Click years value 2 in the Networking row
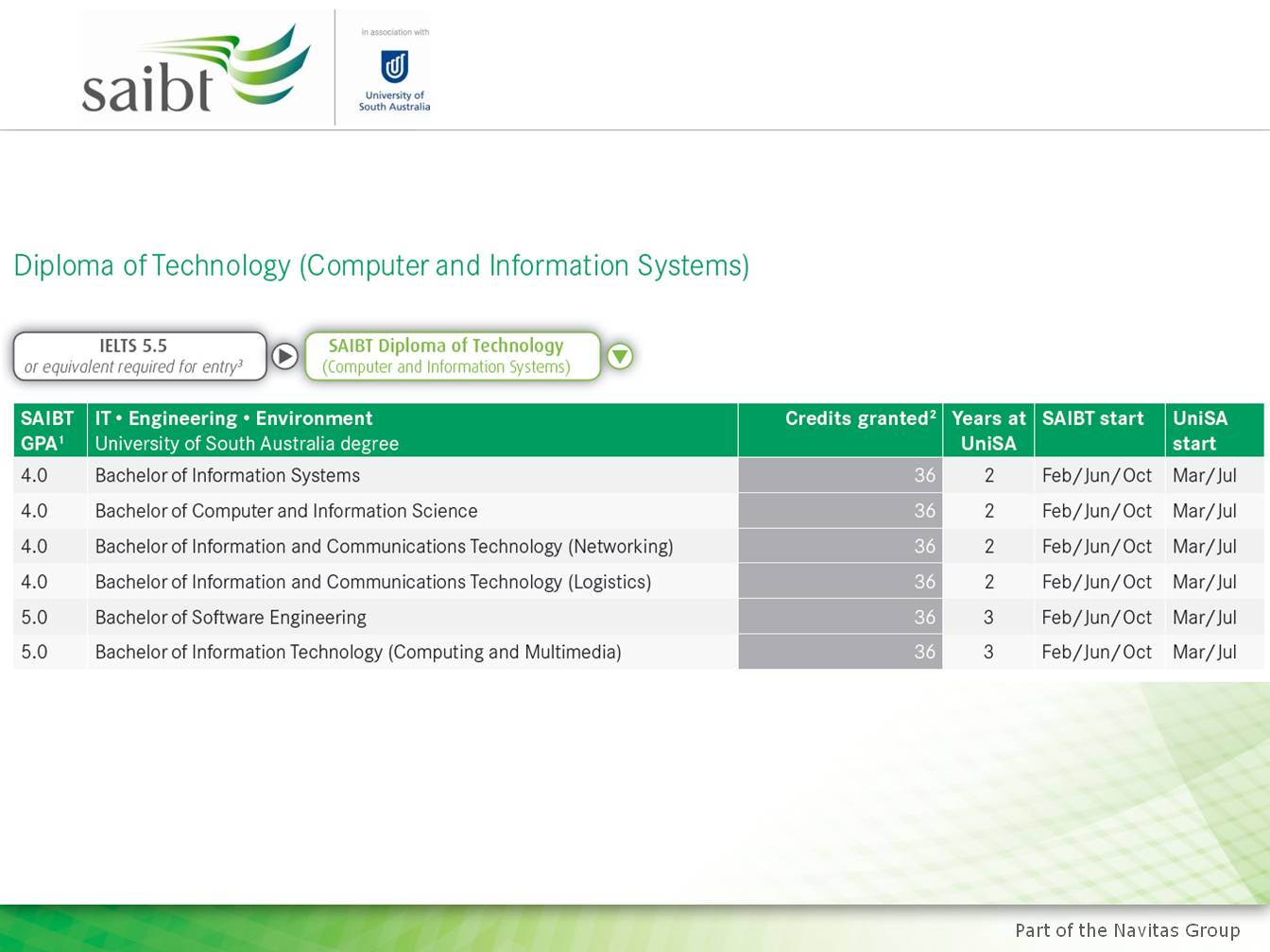The image size is (1270, 952). coord(989,547)
